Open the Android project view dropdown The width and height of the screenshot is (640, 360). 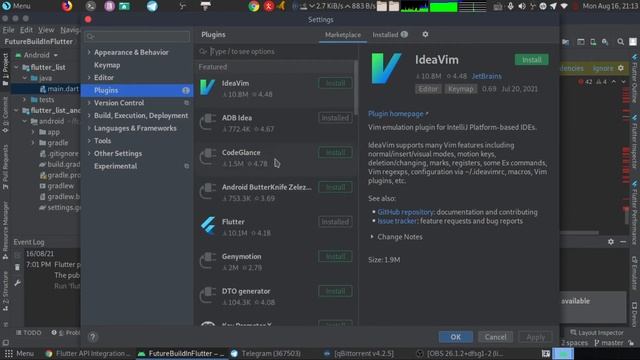tap(37, 55)
